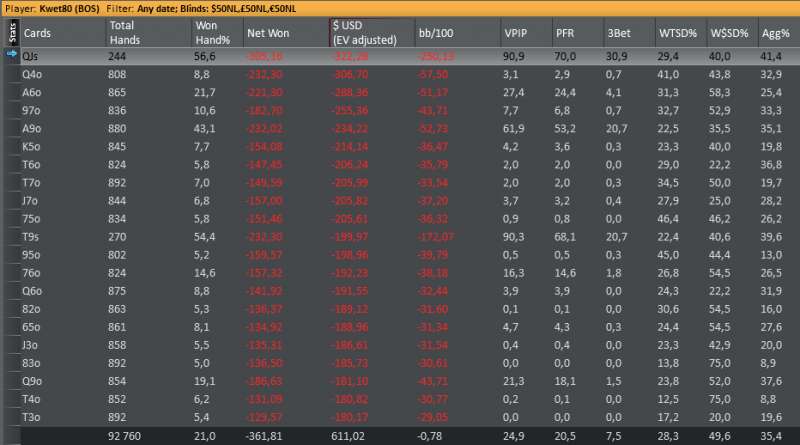Click summary EV adjusted 611,02

point(348,436)
